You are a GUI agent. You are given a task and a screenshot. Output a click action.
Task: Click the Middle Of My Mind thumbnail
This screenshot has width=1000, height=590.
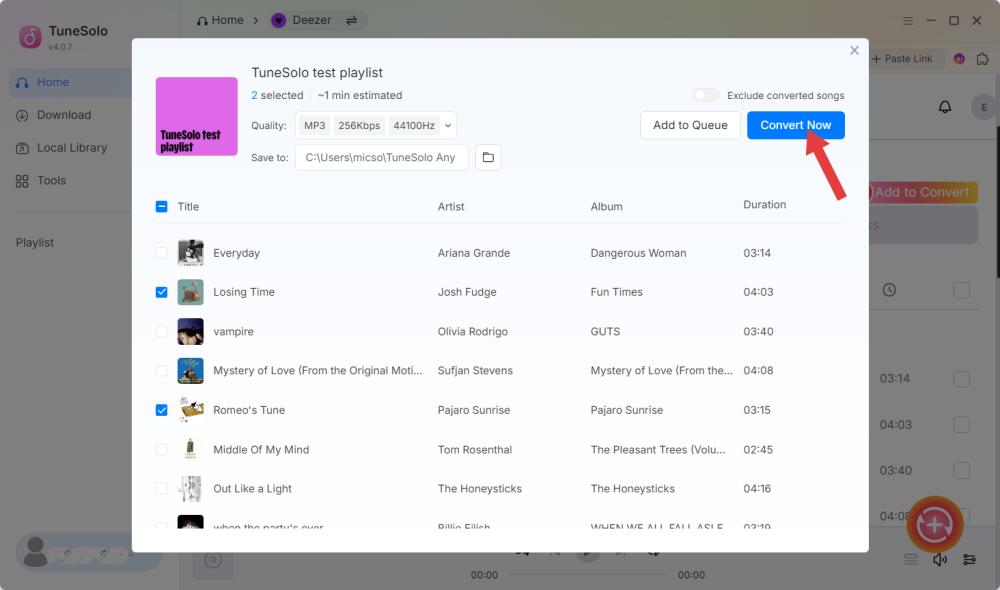[190, 450]
